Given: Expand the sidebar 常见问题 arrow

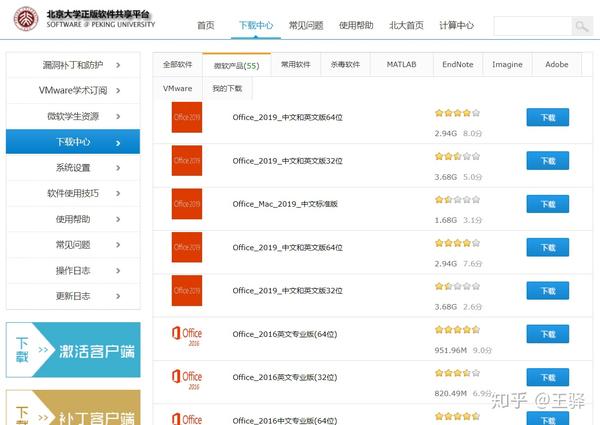Looking at the screenshot, I should [x=118, y=245].
